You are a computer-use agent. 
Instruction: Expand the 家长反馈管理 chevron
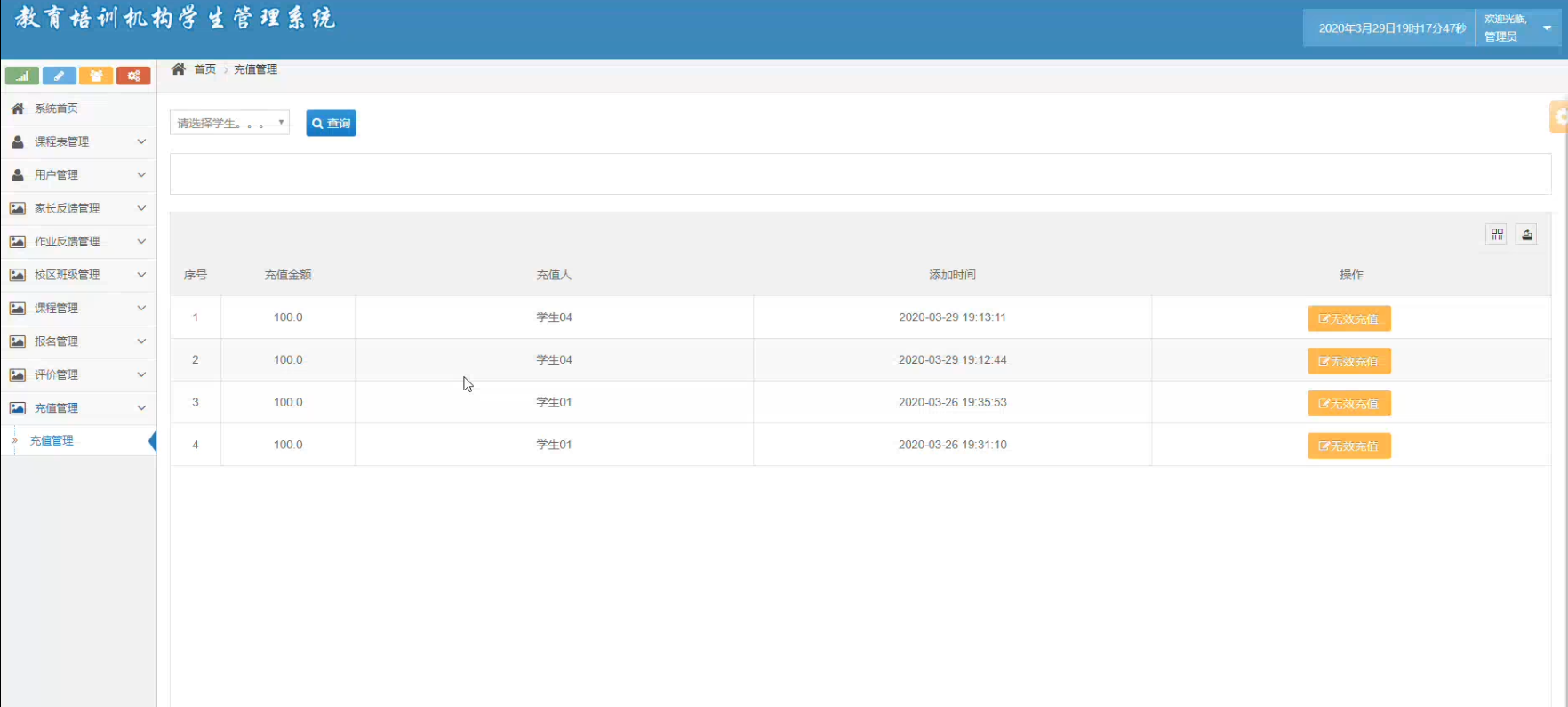pos(141,208)
